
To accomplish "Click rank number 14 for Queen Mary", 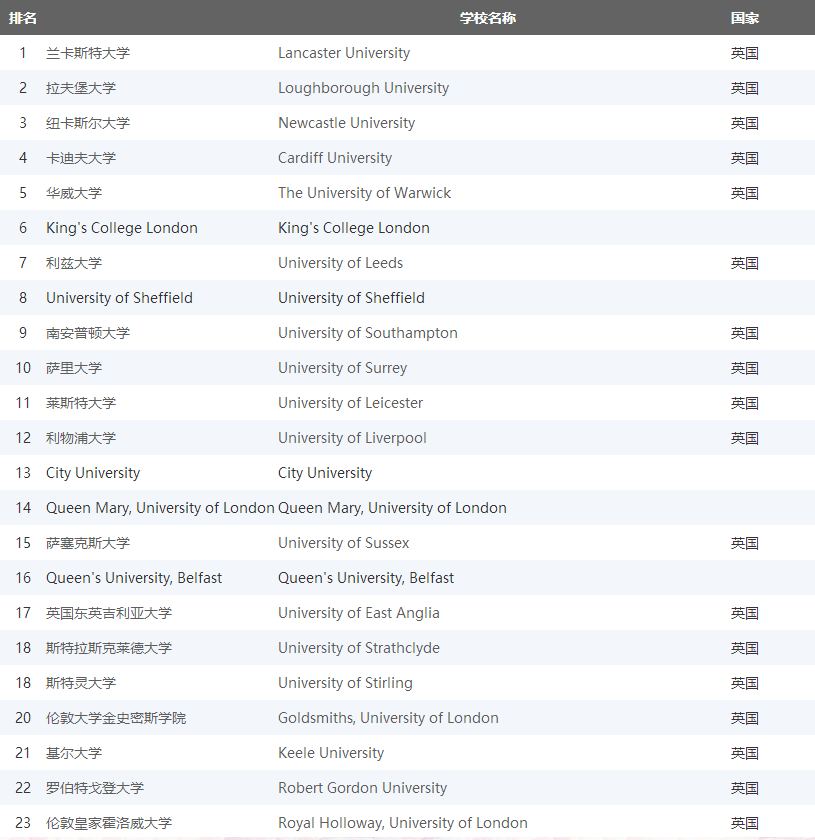I will point(23,508).
